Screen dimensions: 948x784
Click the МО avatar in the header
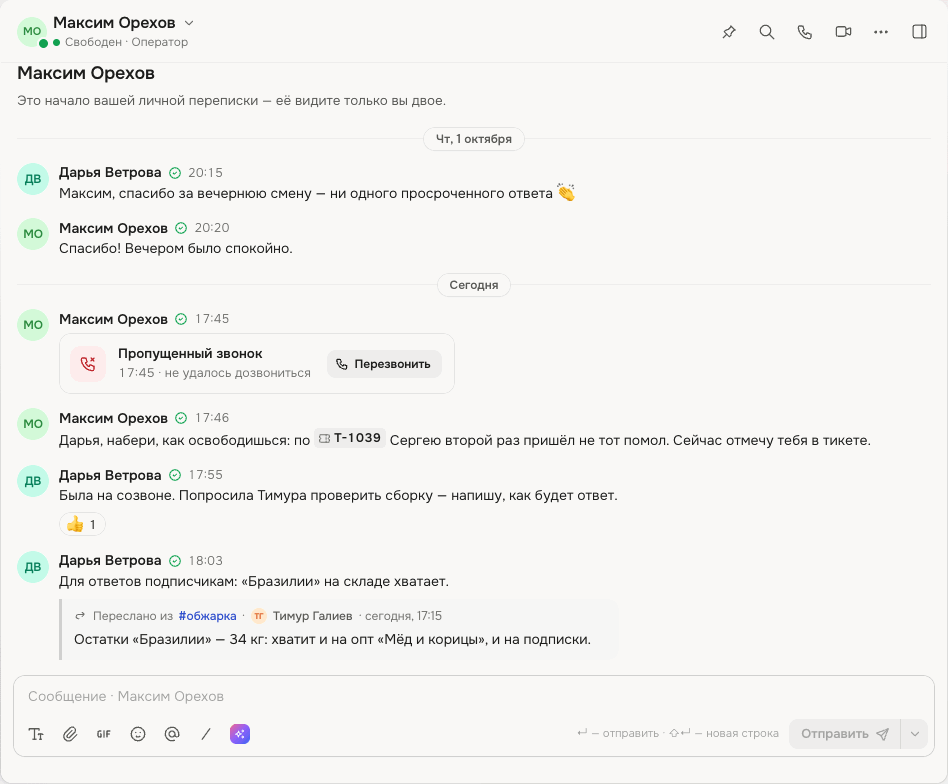click(32, 31)
